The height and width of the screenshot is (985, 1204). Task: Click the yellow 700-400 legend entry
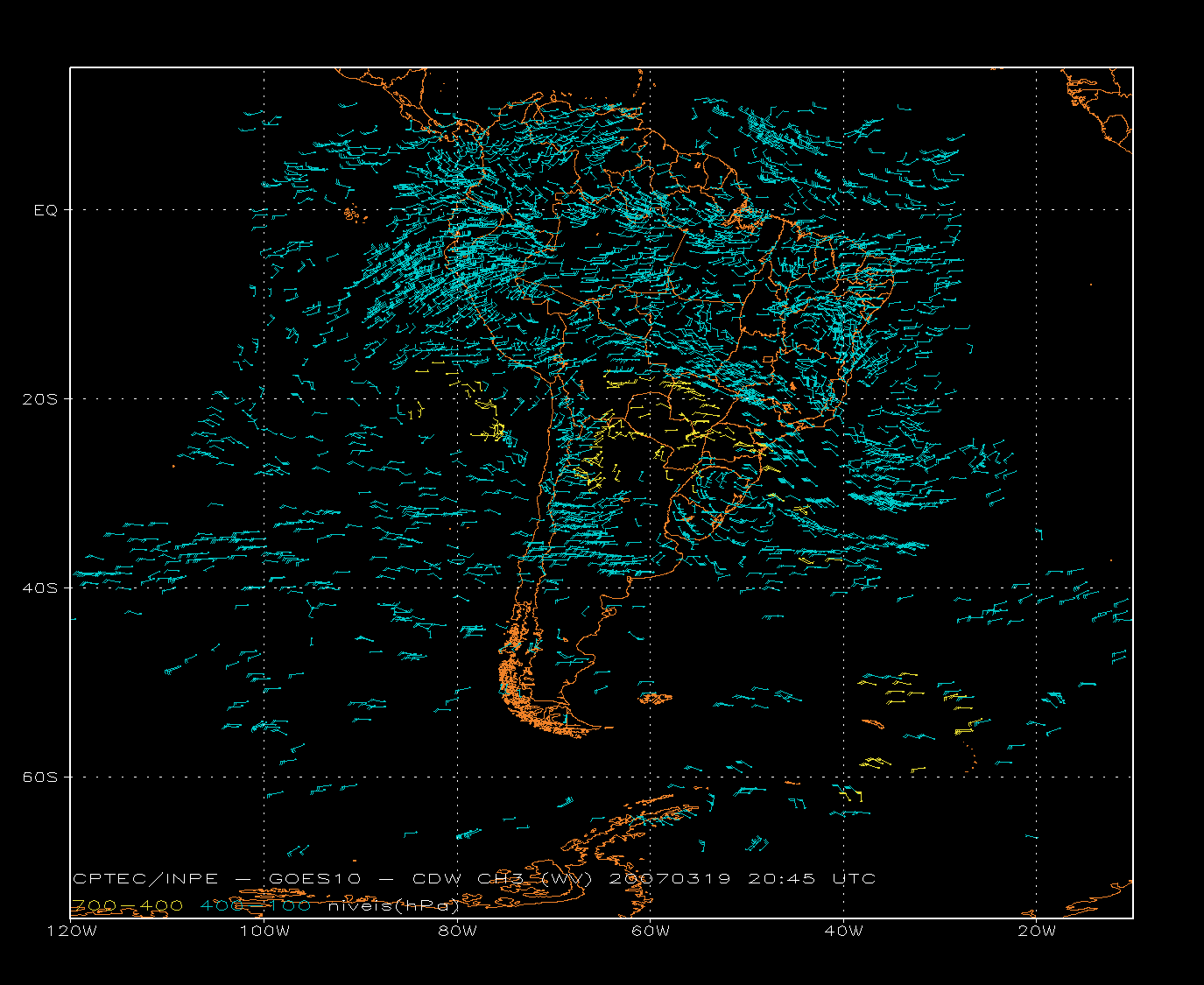point(127,905)
